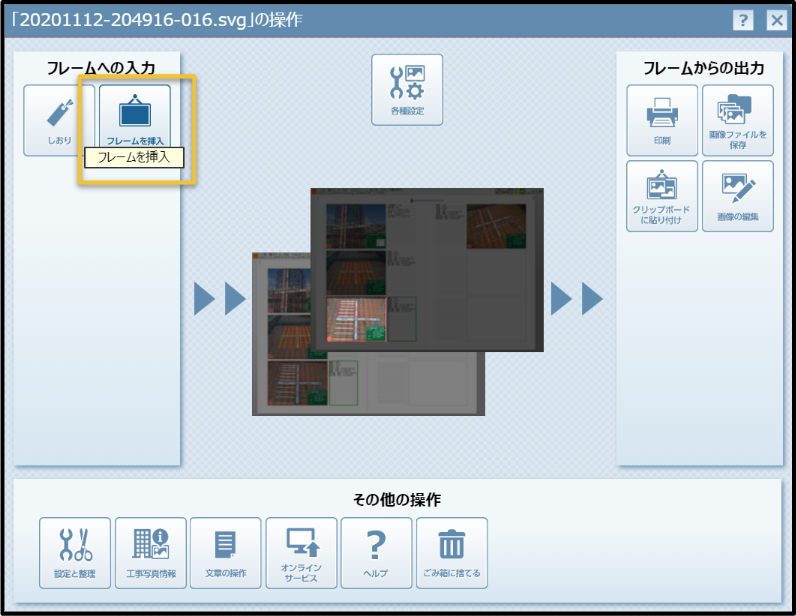Open オンラインサービス
This screenshot has height=616, width=796.
point(301,552)
